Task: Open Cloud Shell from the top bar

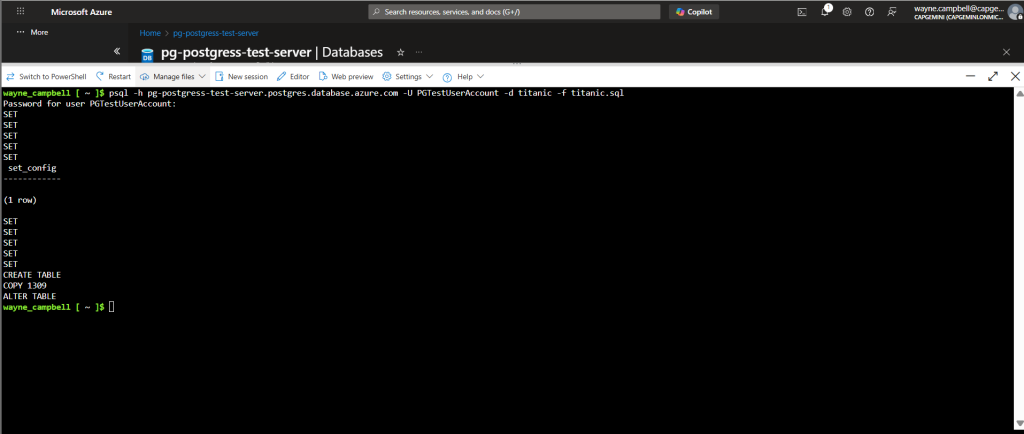Action: click(801, 12)
